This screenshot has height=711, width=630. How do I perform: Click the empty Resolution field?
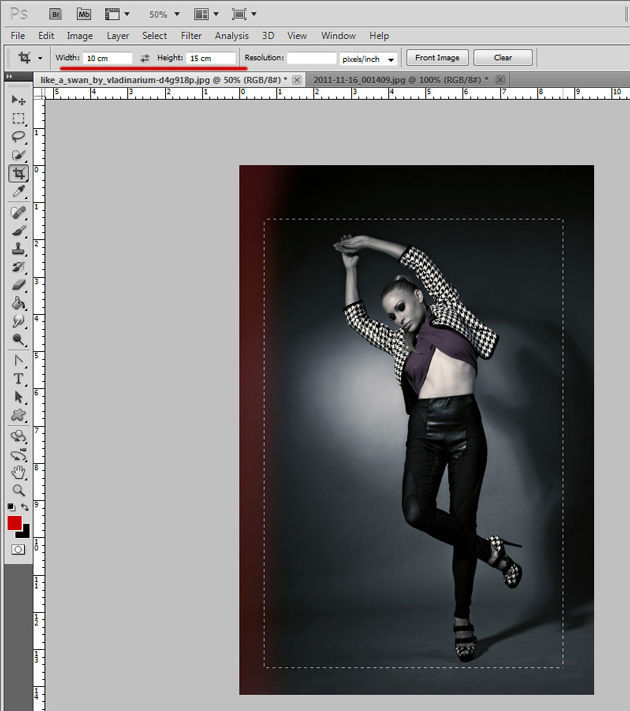click(x=312, y=58)
